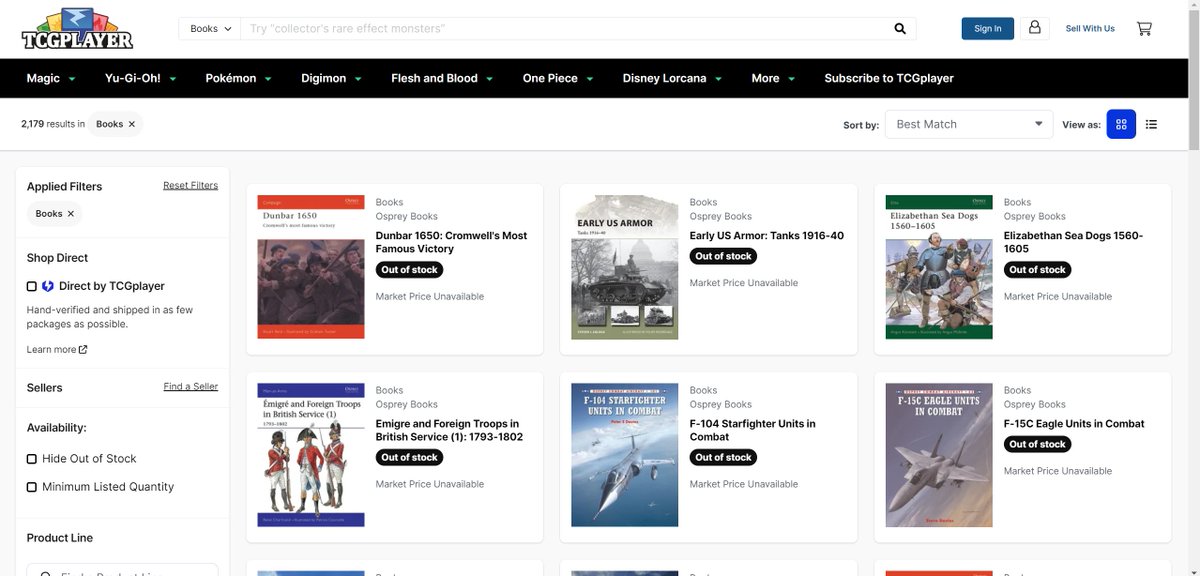Expand the One Piece menu
This screenshot has width=1200, height=576.
tap(557, 78)
